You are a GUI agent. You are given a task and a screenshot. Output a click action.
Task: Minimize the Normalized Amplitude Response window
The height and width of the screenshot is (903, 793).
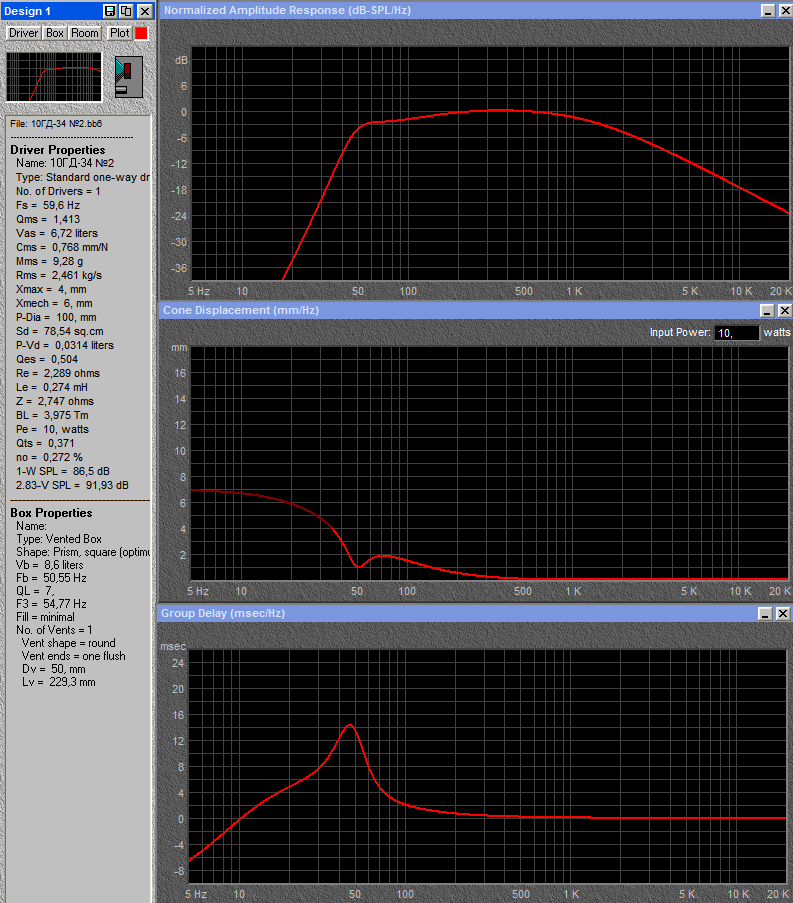767,10
